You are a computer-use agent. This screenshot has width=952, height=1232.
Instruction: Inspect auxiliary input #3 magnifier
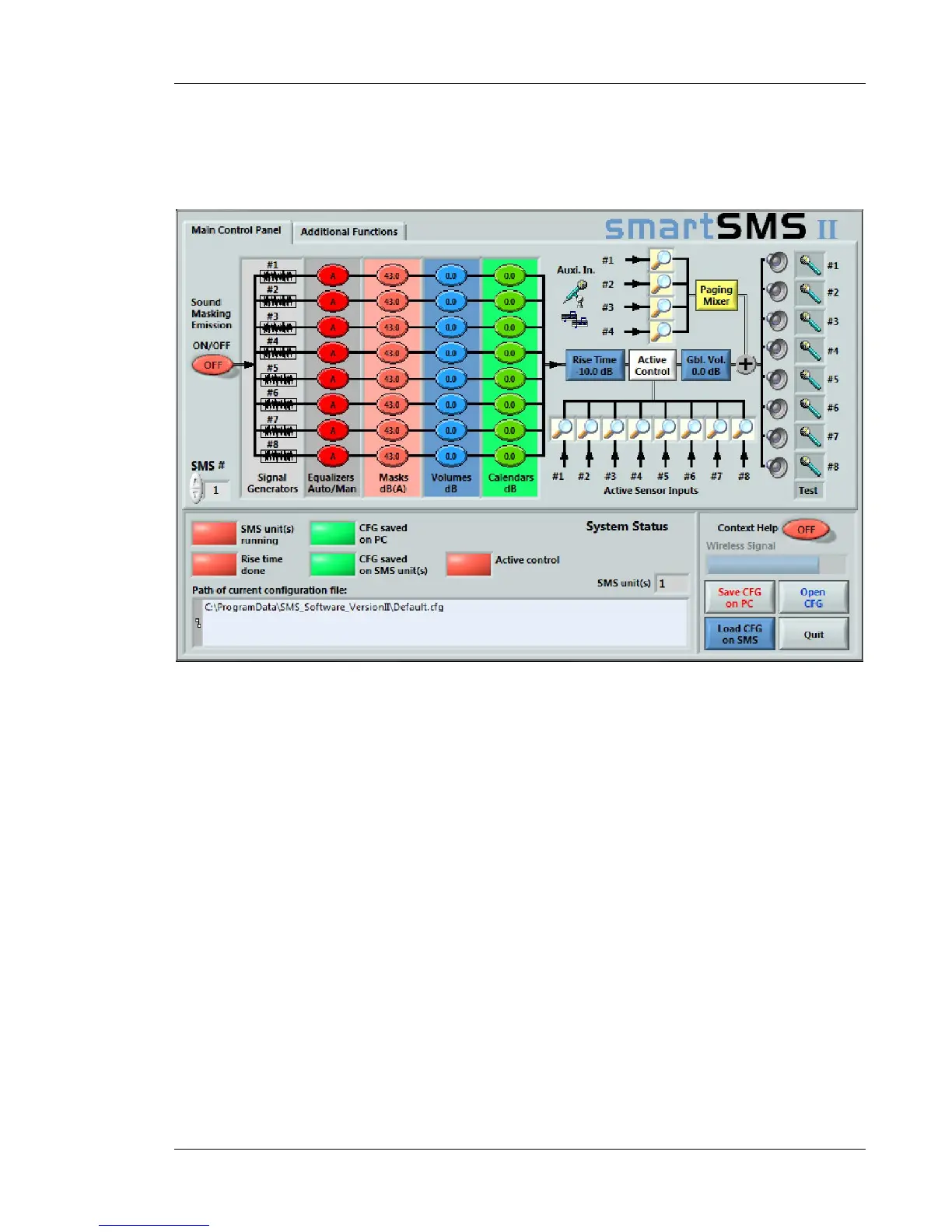661,308
